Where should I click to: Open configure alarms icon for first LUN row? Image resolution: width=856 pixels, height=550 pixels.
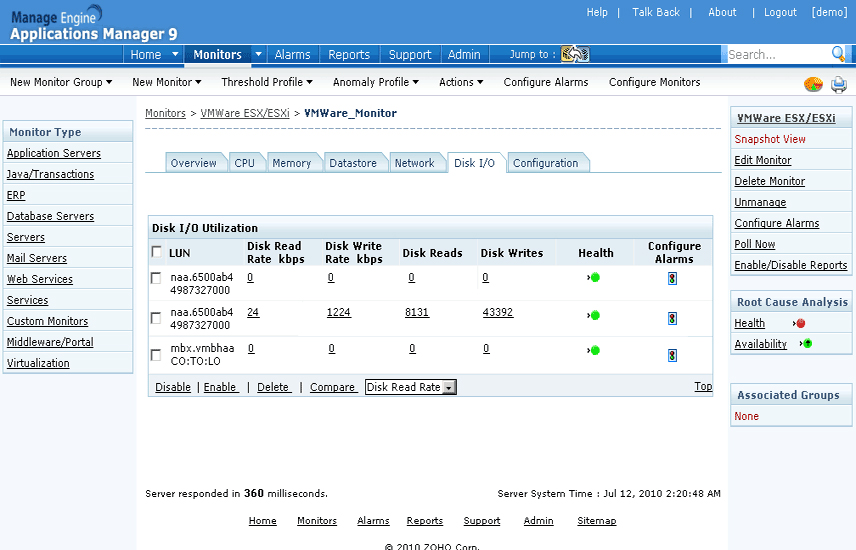(672, 279)
